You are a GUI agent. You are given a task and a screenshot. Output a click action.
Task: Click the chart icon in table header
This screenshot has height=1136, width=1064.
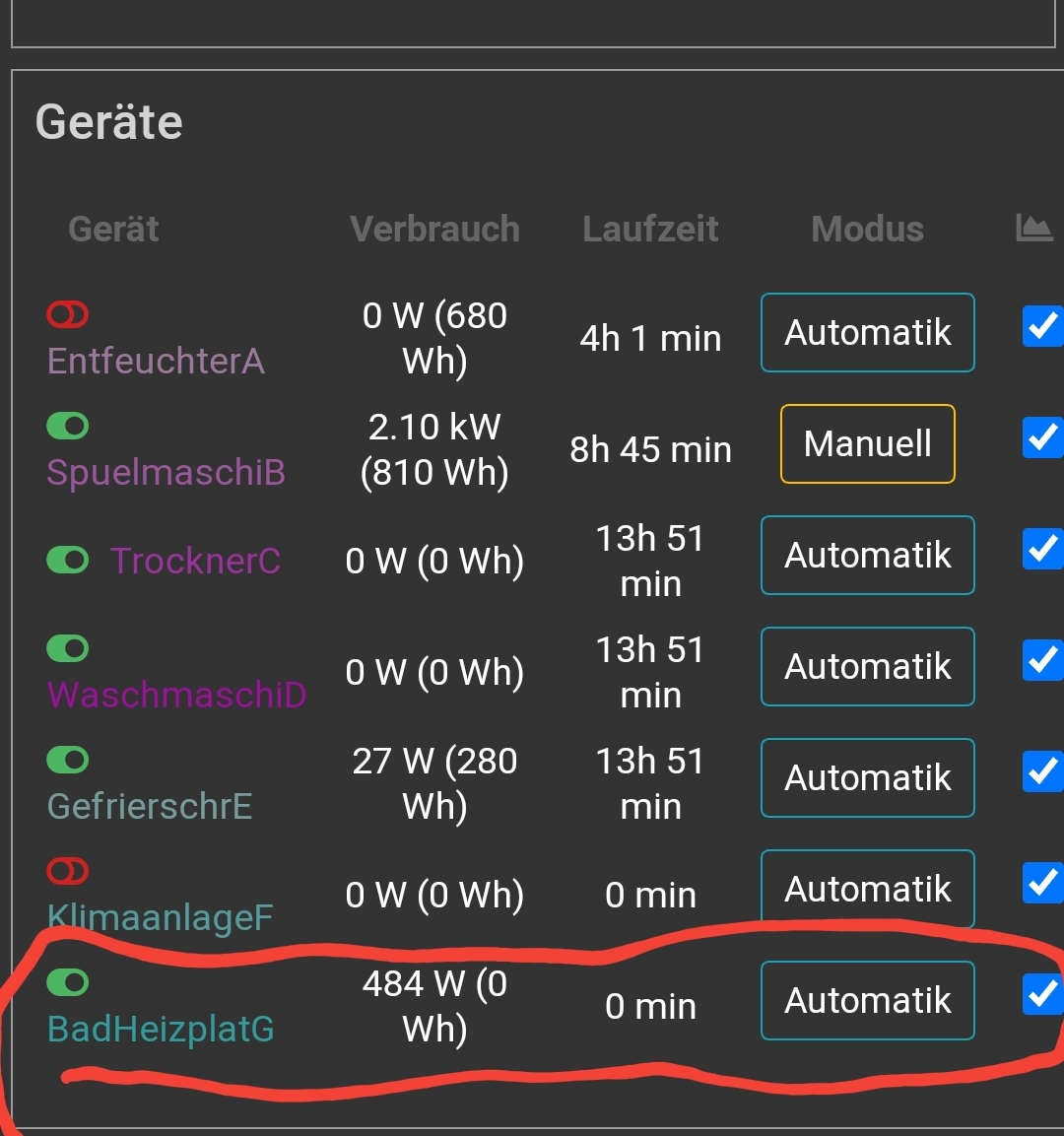1033,229
